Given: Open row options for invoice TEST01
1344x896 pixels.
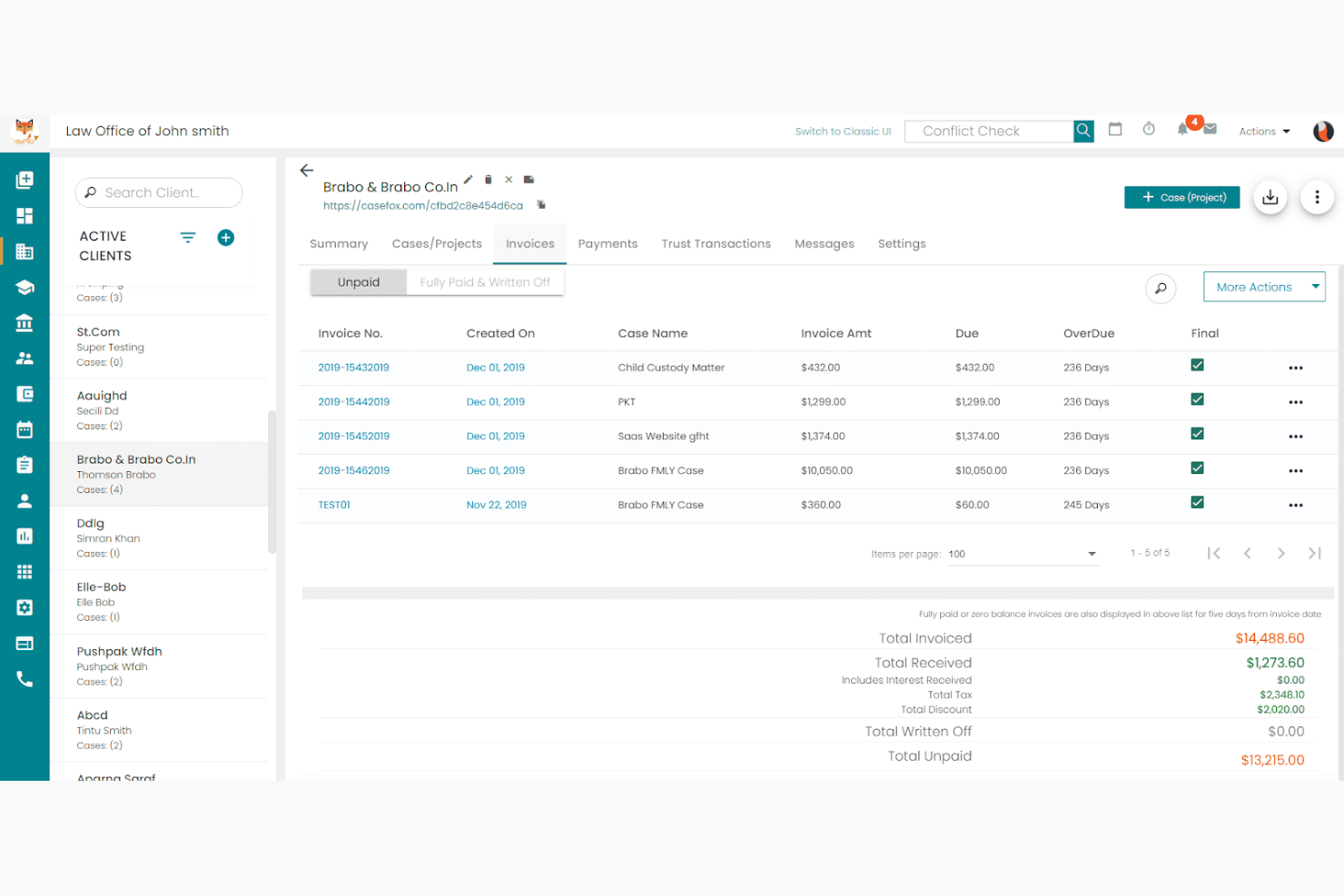Looking at the screenshot, I should 1296,506.
